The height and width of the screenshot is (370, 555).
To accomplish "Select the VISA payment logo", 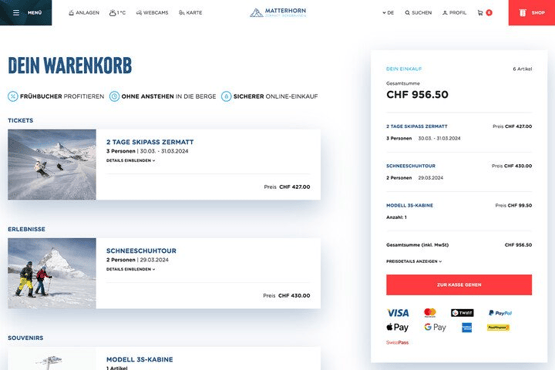I will click(398, 313).
